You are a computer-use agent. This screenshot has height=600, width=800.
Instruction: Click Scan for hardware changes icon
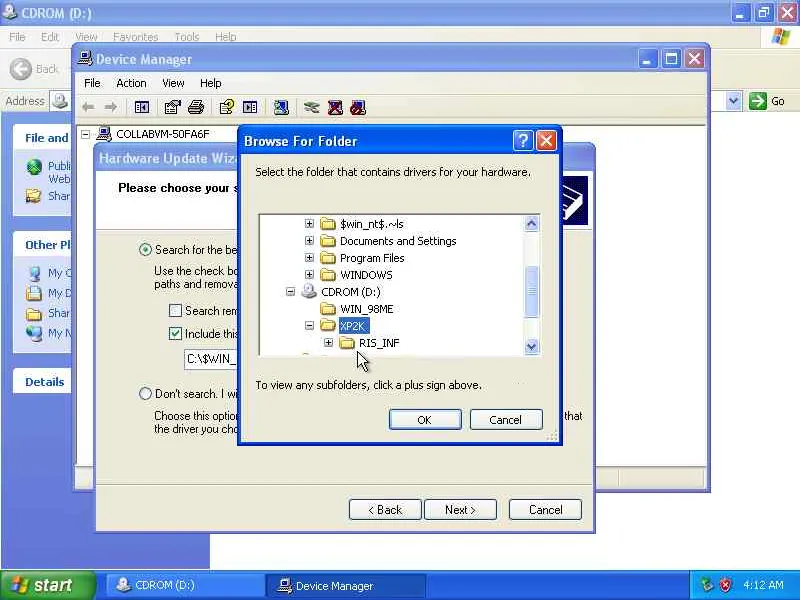click(x=281, y=107)
